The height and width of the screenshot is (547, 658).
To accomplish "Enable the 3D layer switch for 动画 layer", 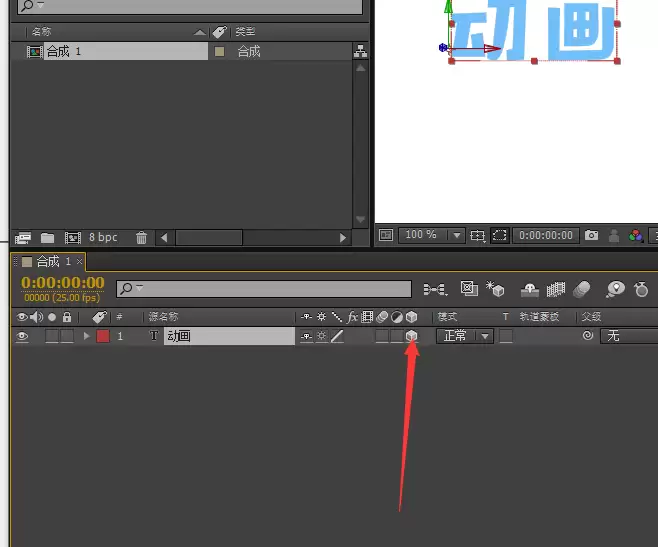I will pyautogui.click(x=411, y=335).
